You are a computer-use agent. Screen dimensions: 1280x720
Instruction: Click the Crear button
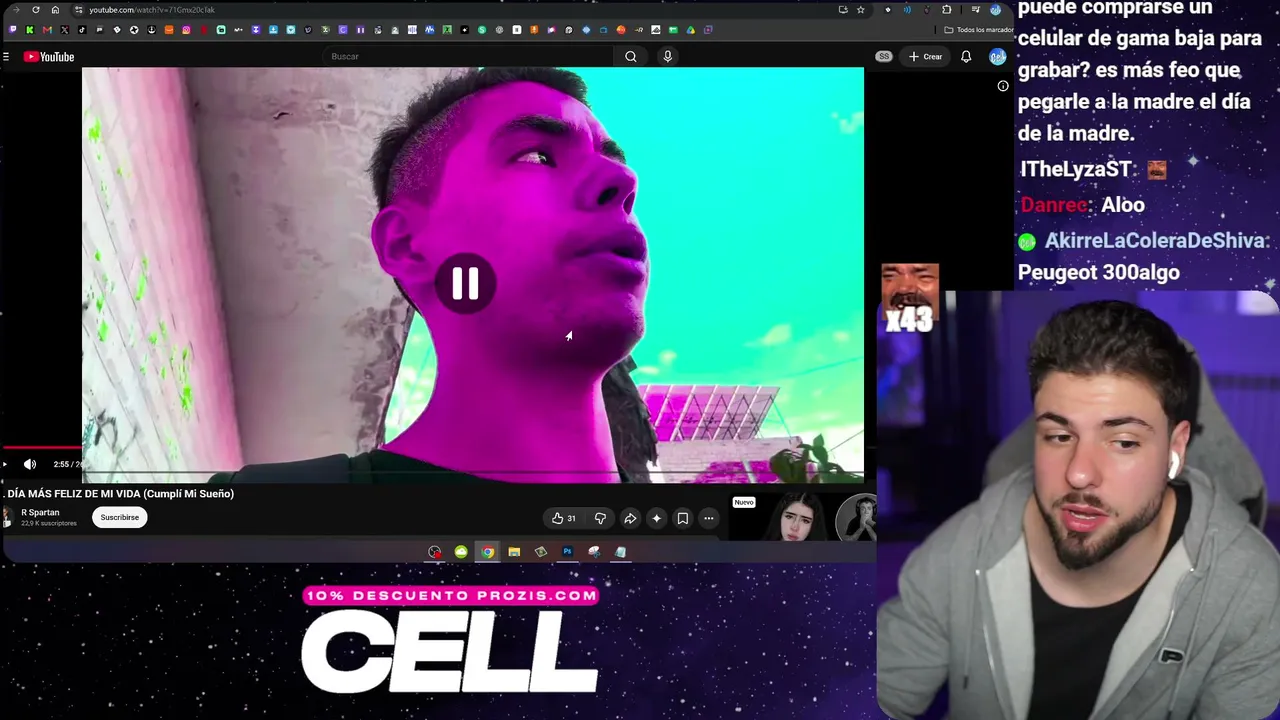pos(925,57)
